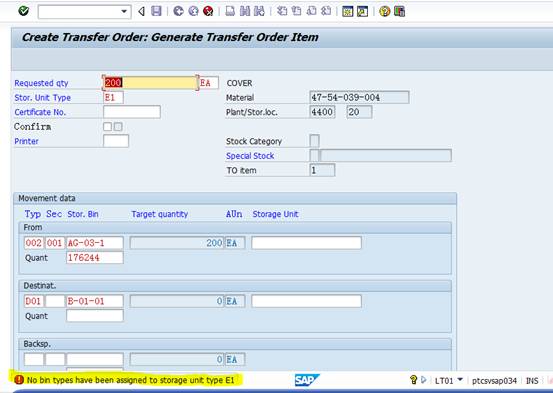Viewport: 553px width, 393px height.
Task: Click the INS insert mode indicator
Action: click(x=532, y=381)
